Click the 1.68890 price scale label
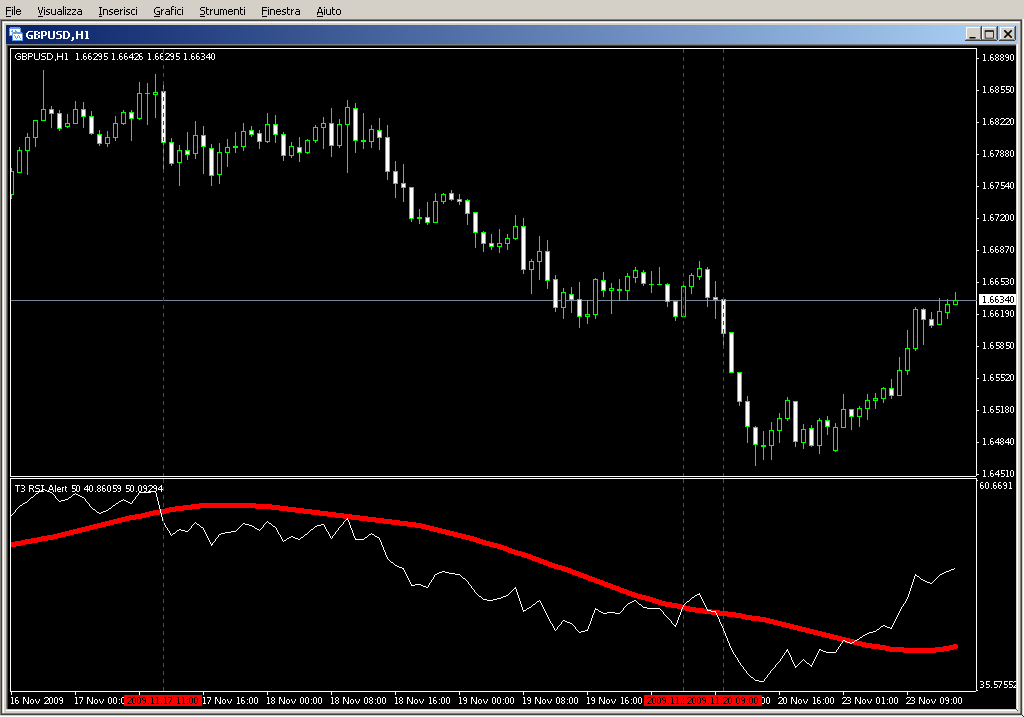Viewport: 1024px width, 717px height. coord(998,57)
